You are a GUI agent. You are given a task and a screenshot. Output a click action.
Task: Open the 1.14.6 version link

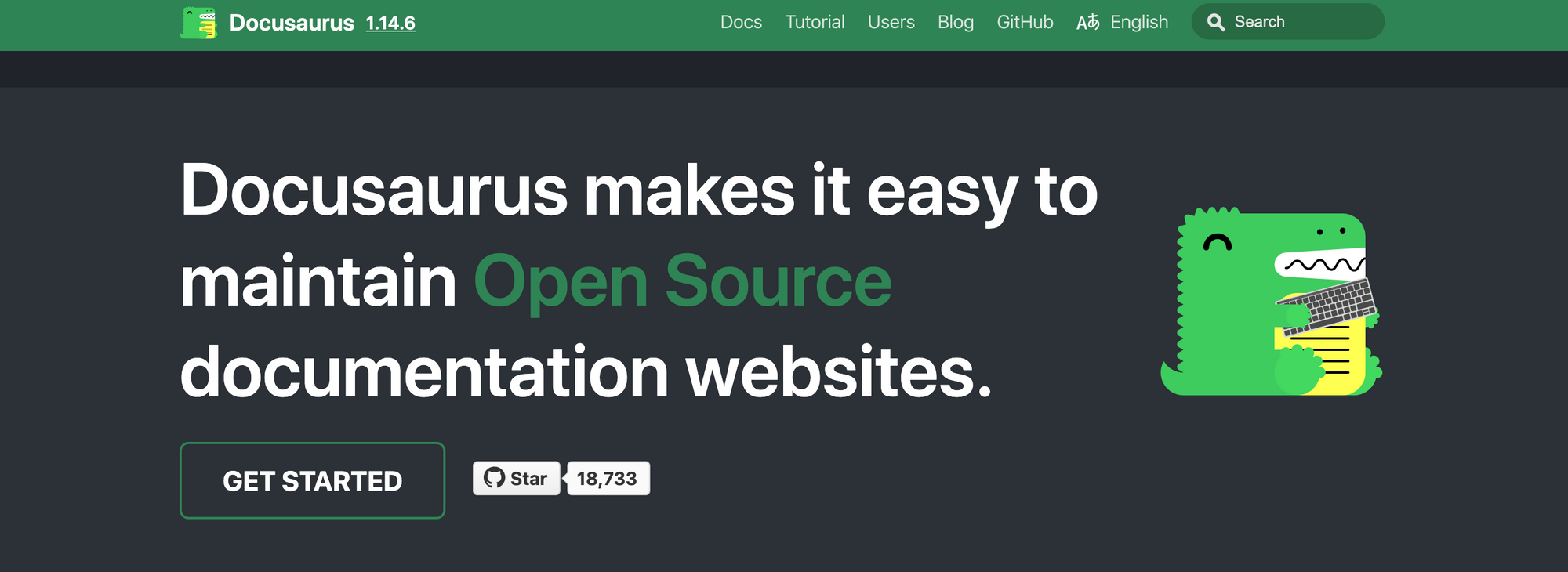point(390,23)
